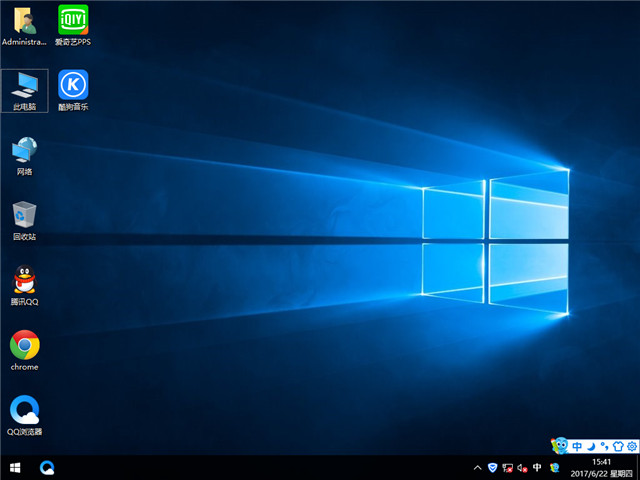
Task: Toggle the punctuation mode on the IME toolbar
Action: pos(604,447)
